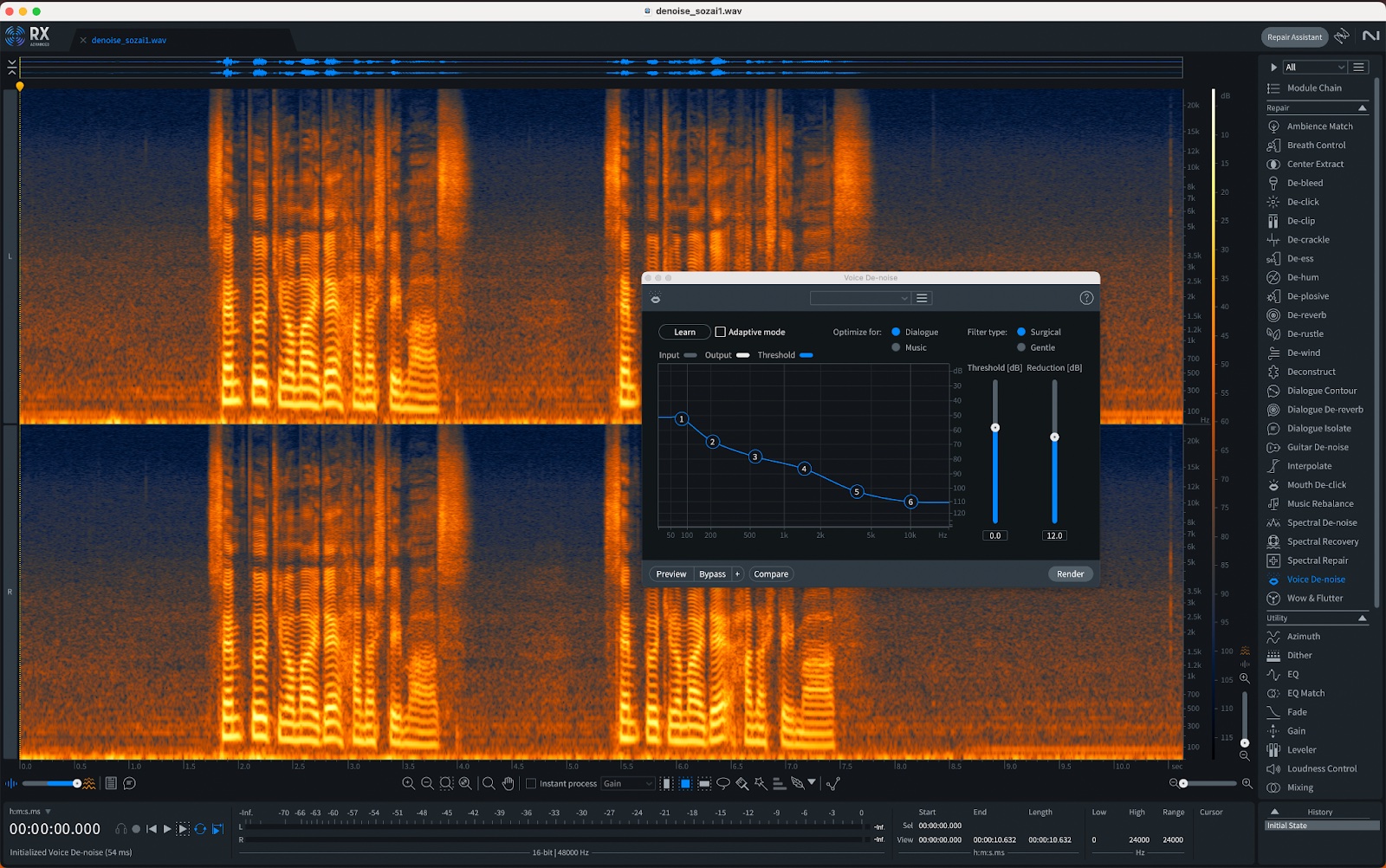Viewport: 1386px width, 868px height.
Task: Open the Breath Control module
Action: point(1317,146)
